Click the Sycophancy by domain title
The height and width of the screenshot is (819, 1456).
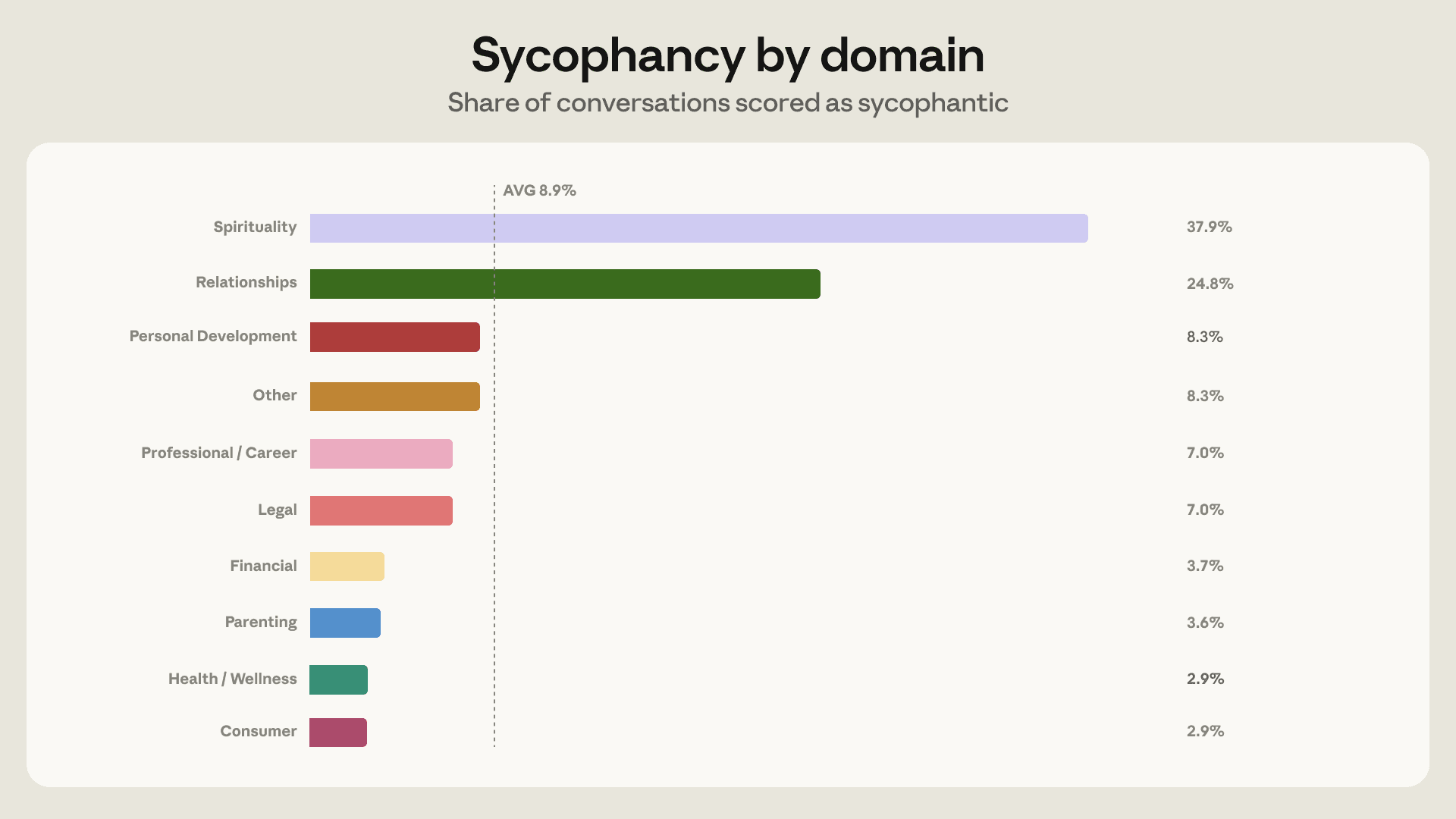[x=728, y=56]
